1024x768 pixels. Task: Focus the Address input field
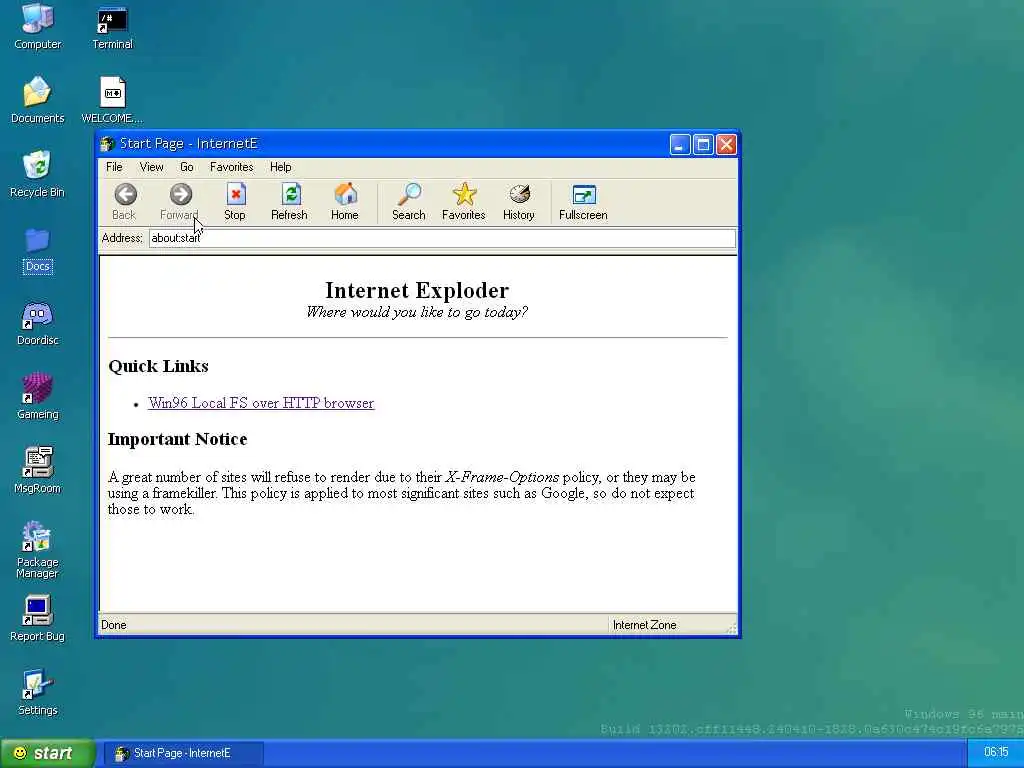[442, 238]
